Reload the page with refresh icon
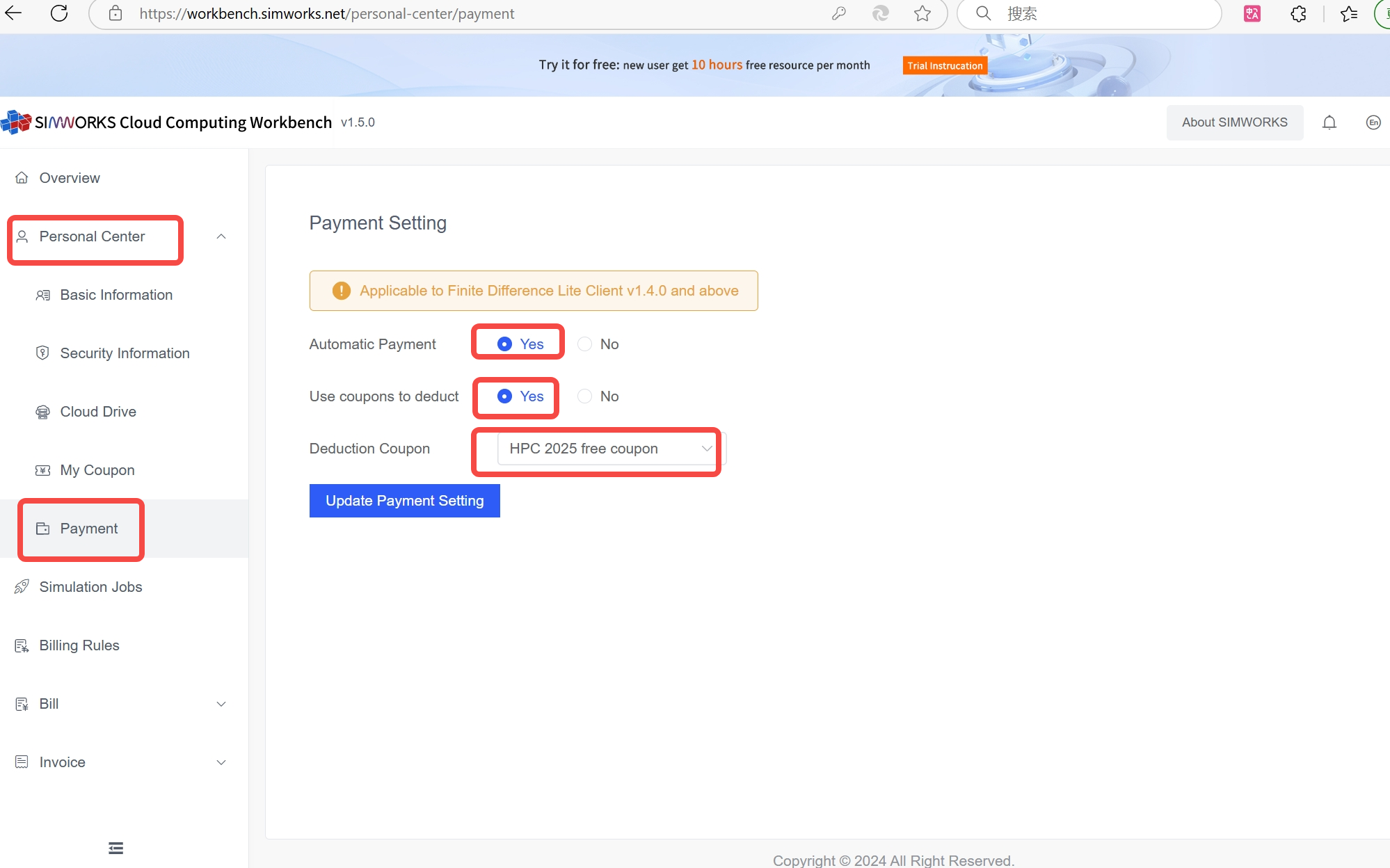Viewport: 1390px width, 868px height. pos(59,13)
